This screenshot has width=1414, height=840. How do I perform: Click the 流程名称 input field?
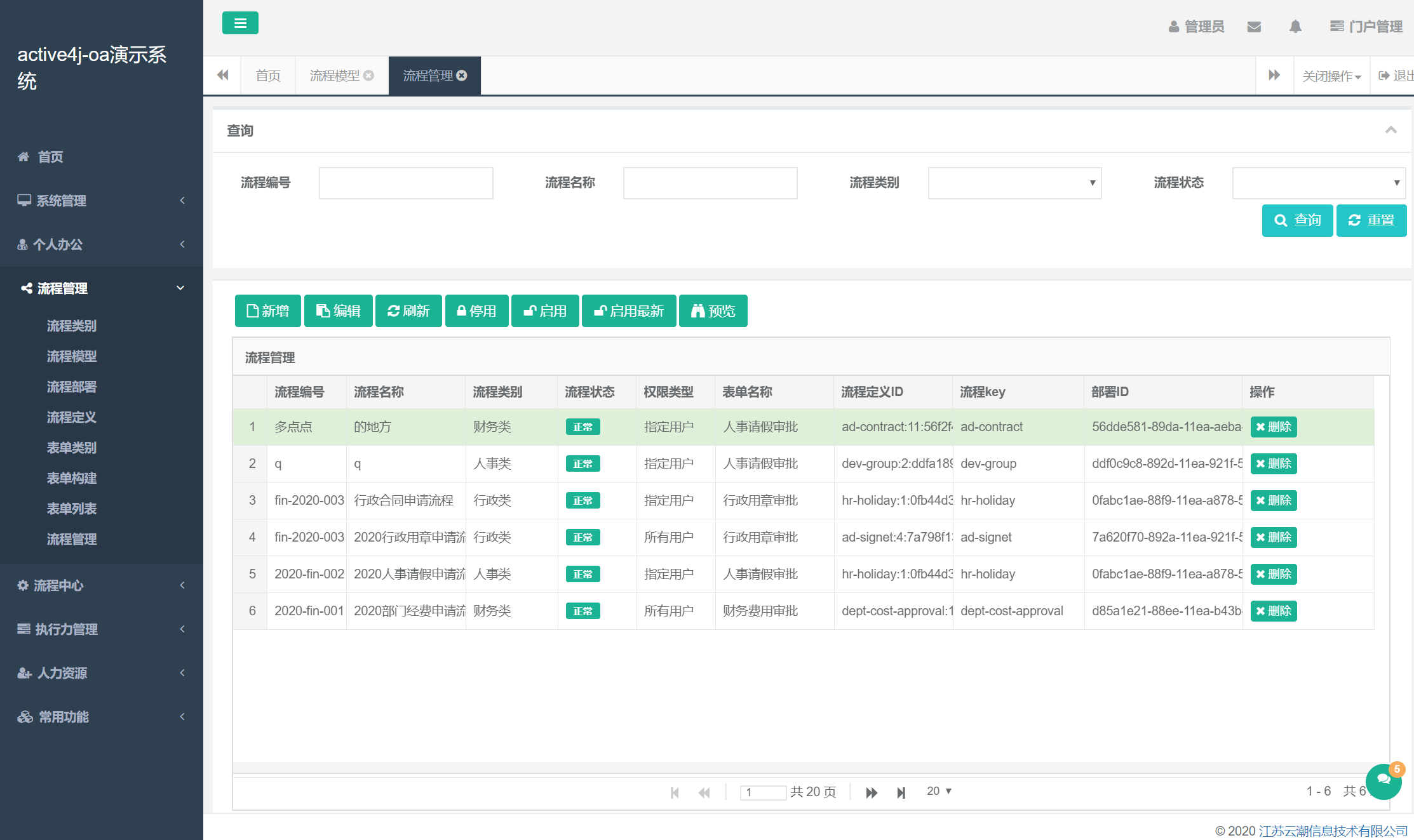tap(710, 183)
